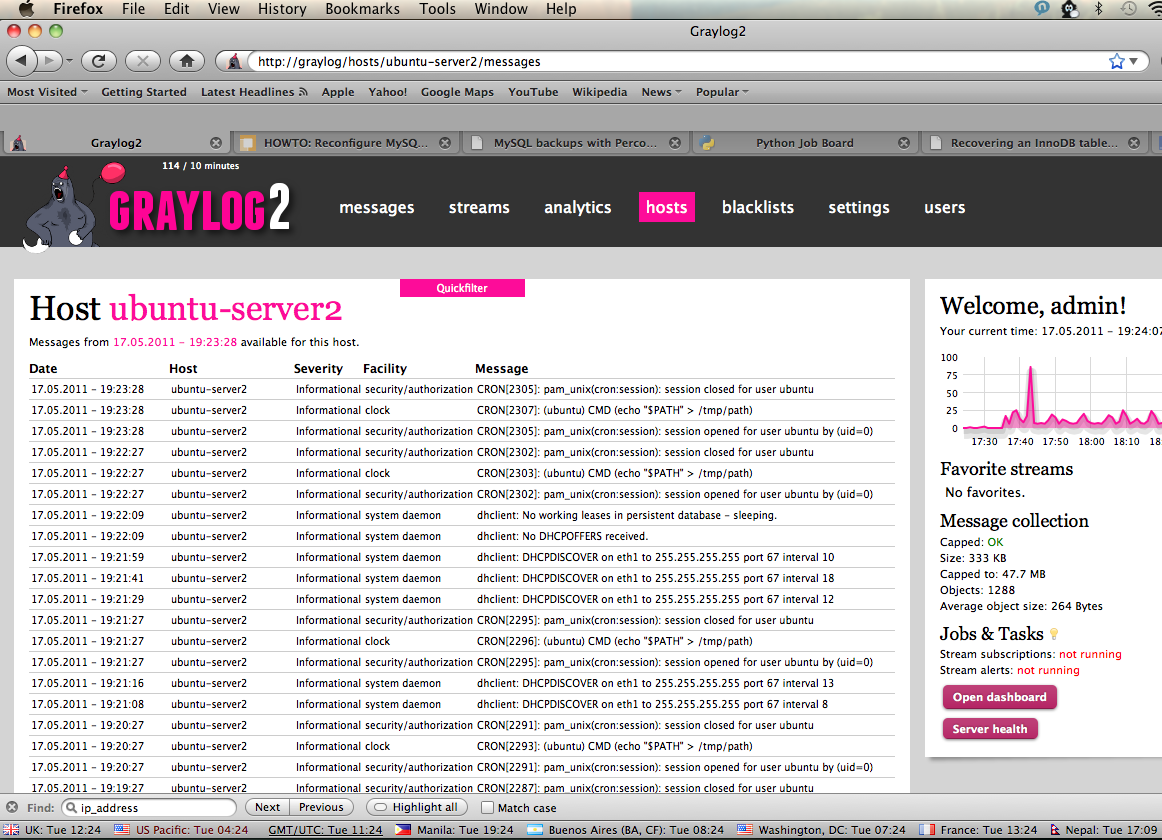Click the 17.05.2011 – 19:23:28 date link

click(175, 343)
